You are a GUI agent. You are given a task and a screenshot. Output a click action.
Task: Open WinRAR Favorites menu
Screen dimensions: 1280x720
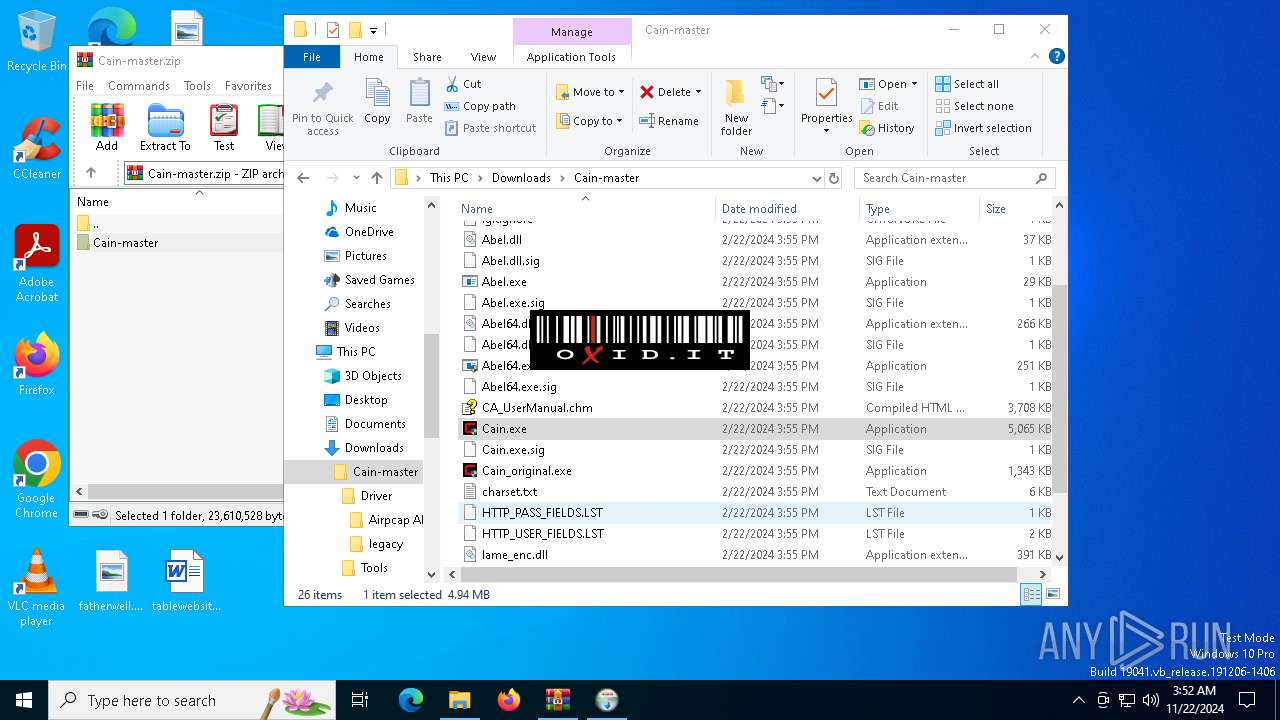[x=248, y=86]
